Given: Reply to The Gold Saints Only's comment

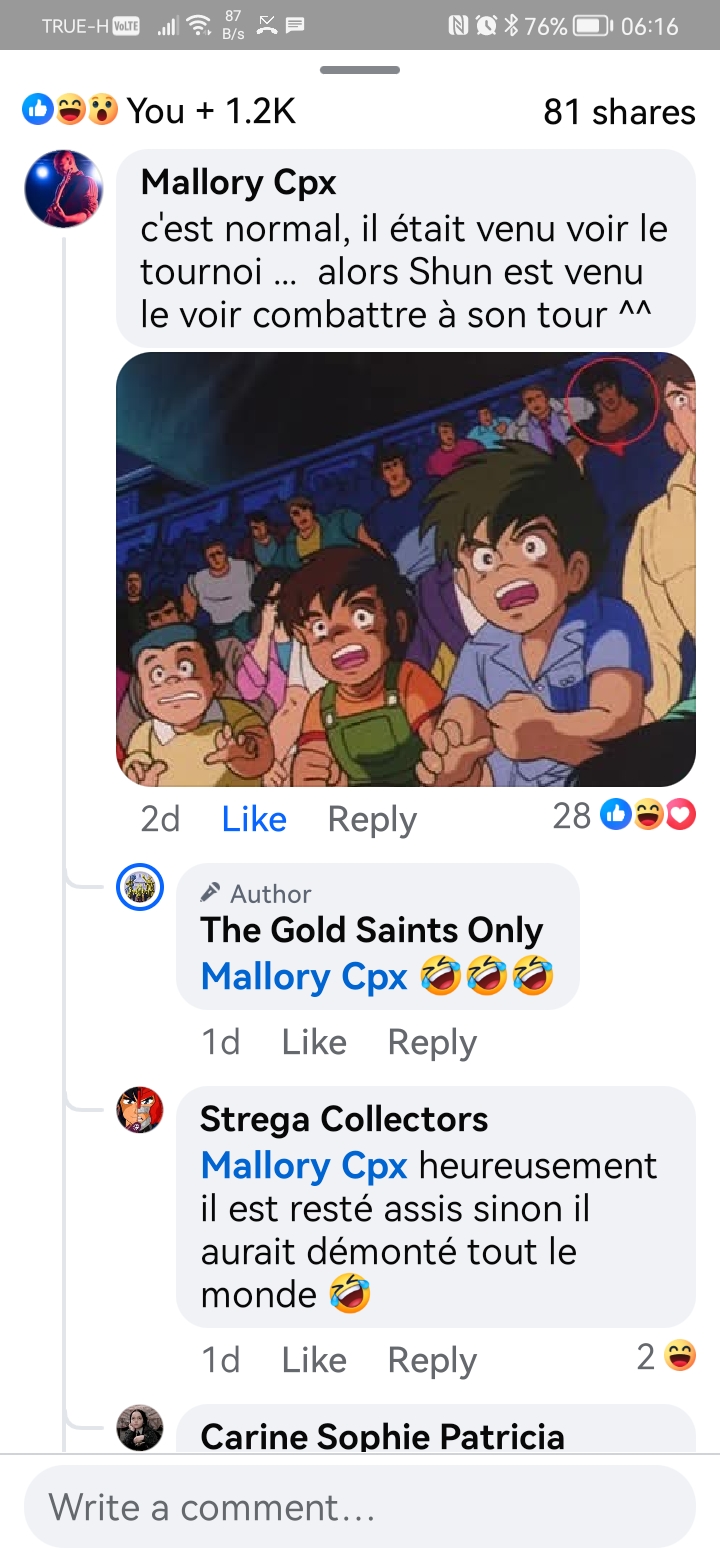Looking at the screenshot, I should point(432,1043).
